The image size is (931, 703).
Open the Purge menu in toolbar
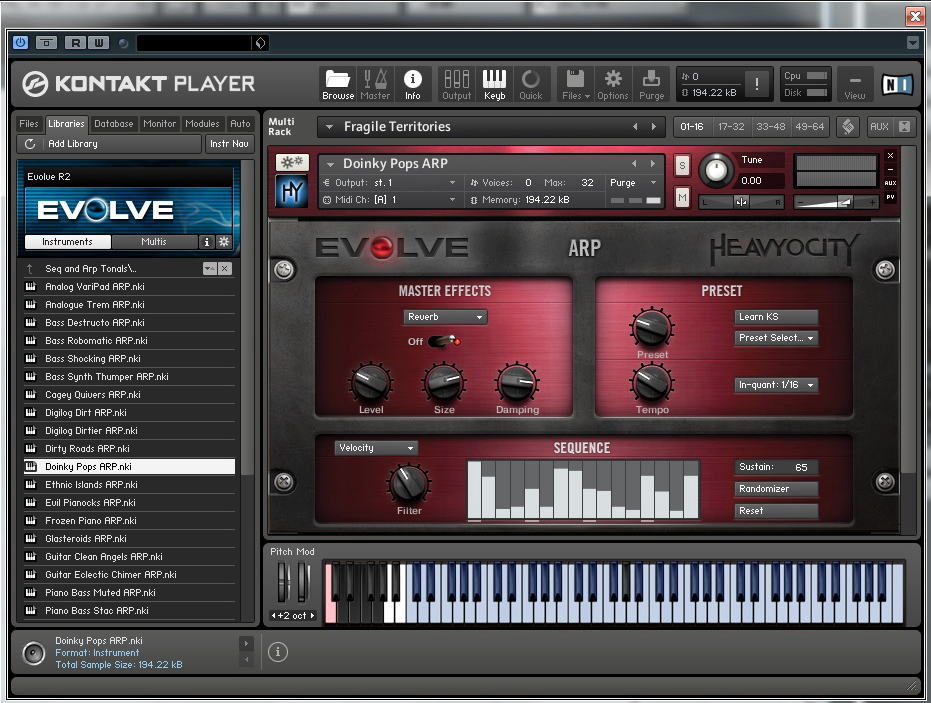[651, 84]
